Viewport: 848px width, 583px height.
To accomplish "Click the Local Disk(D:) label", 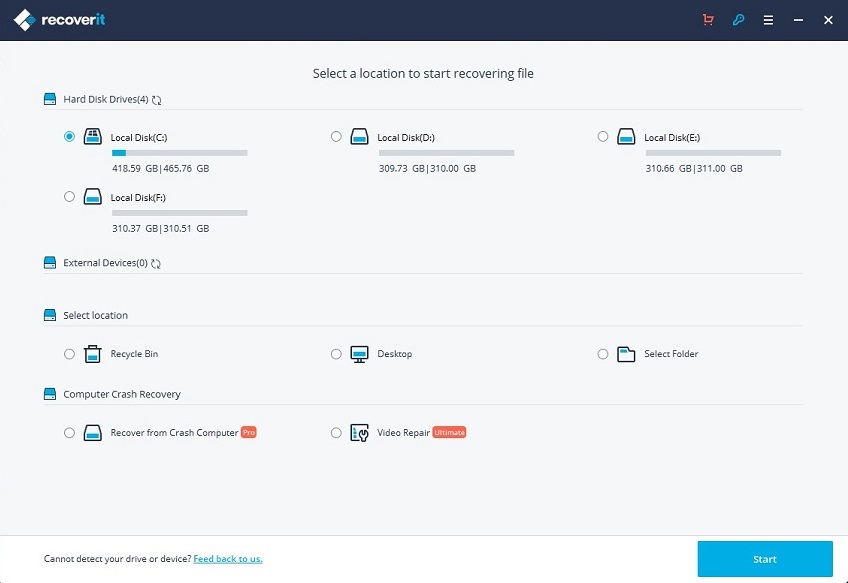I will pyautogui.click(x=406, y=137).
